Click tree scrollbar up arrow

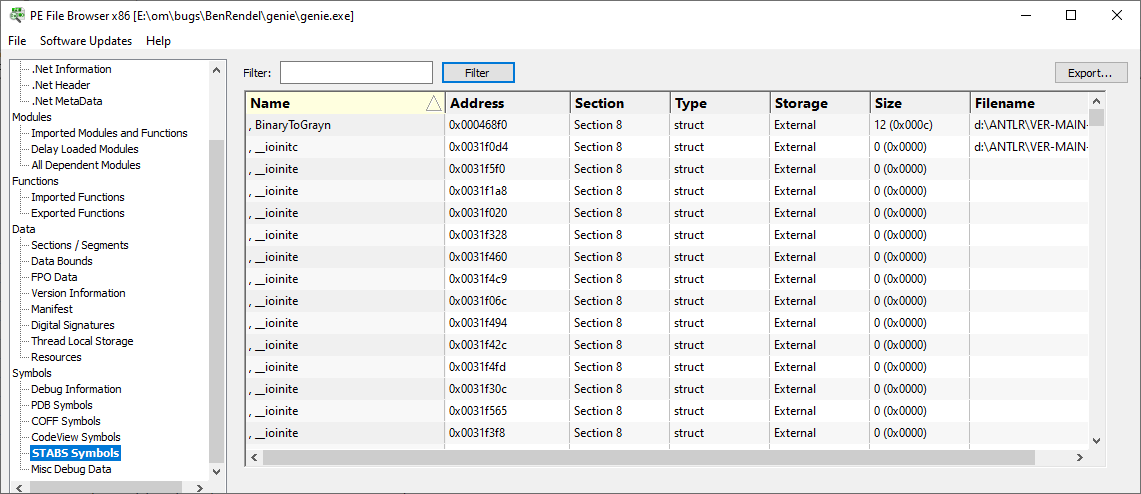(216, 71)
